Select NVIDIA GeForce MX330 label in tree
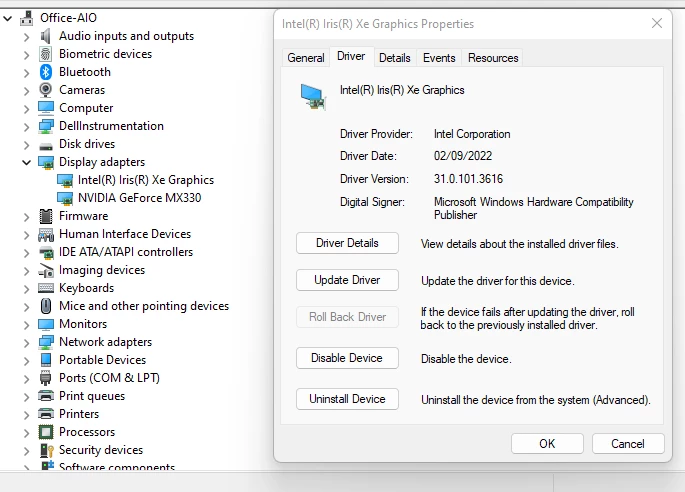 (x=139, y=198)
